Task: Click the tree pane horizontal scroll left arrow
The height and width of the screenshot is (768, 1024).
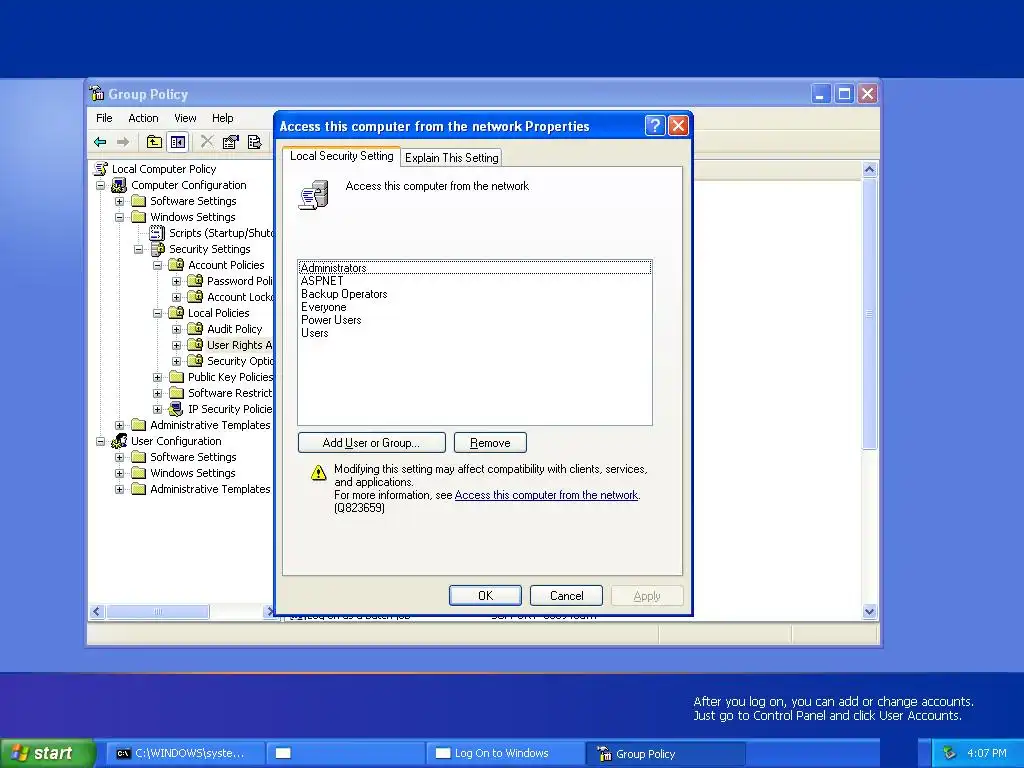Action: coord(97,612)
